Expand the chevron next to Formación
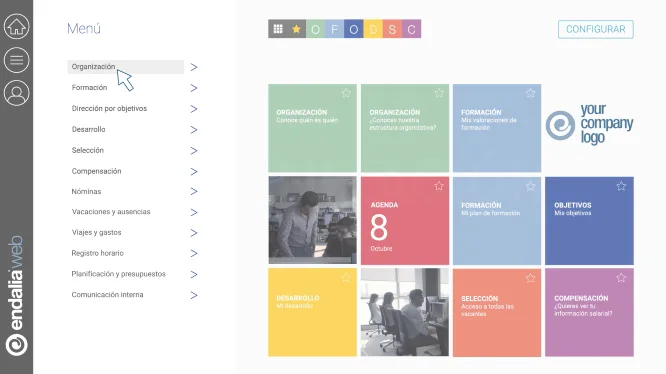Screen dimensions: 666x374 (194, 88)
